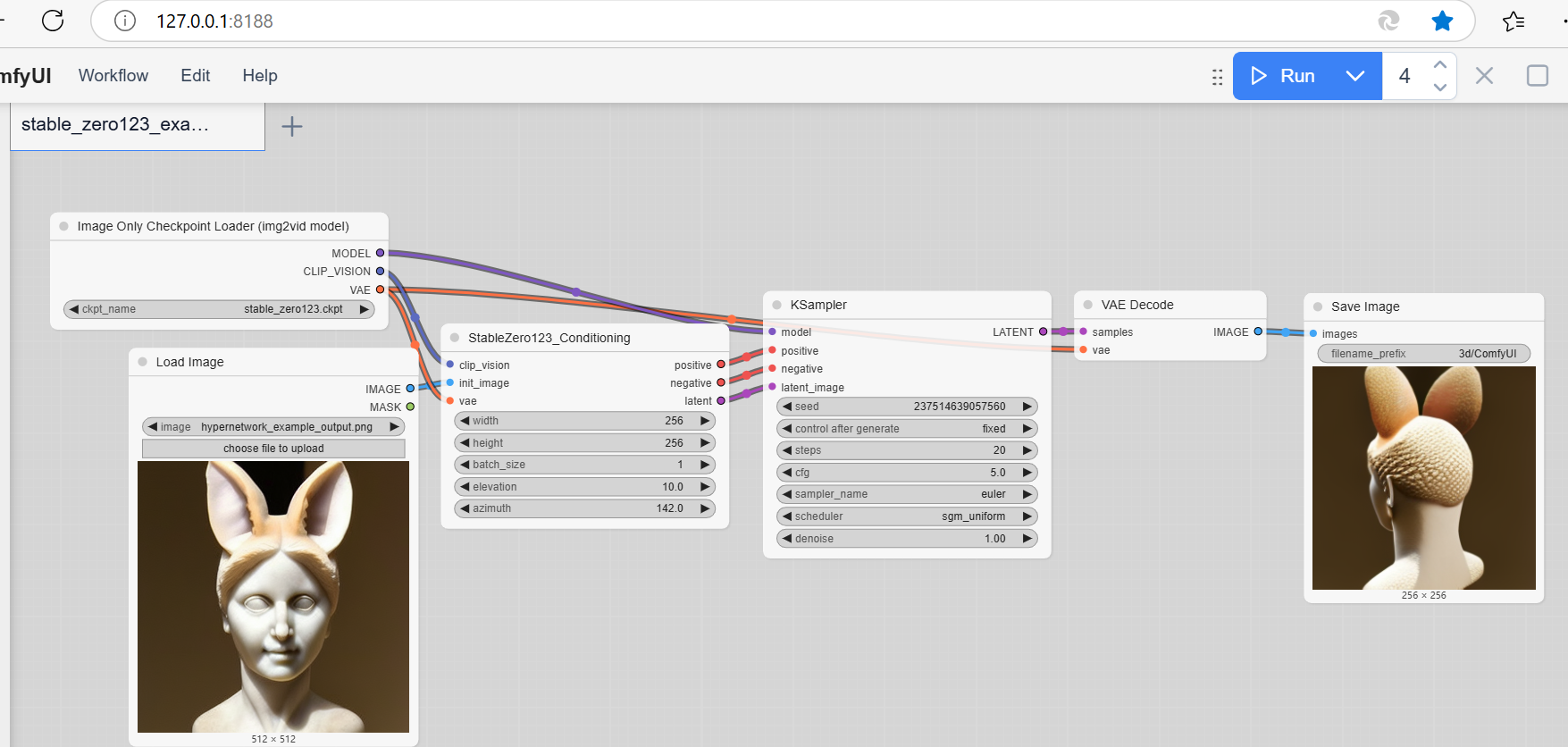Click the latent_image input socket on KSampler

[x=772, y=387]
